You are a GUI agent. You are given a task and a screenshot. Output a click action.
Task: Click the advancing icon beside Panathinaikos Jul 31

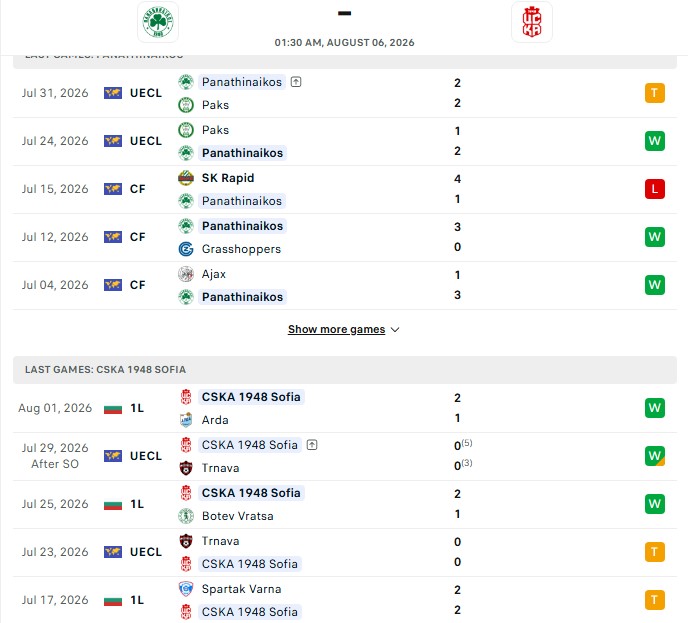296,82
